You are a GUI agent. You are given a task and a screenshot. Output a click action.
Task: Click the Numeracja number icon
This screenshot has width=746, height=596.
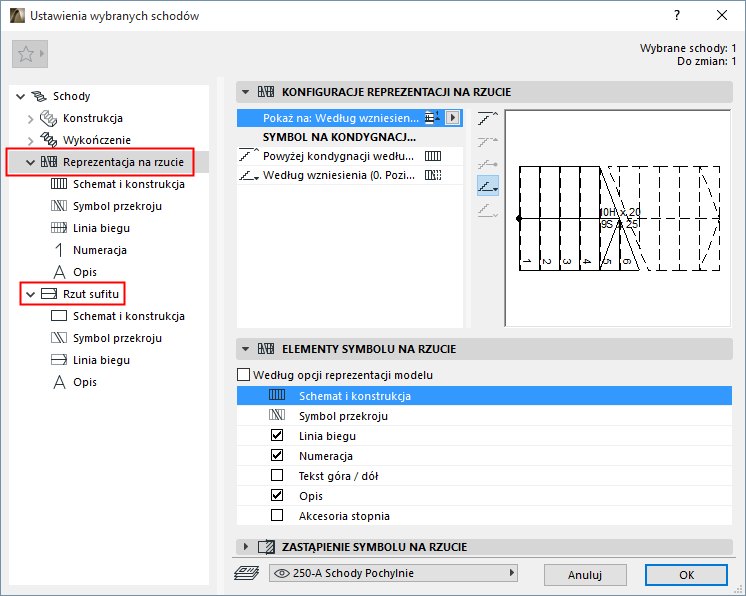tap(59, 250)
